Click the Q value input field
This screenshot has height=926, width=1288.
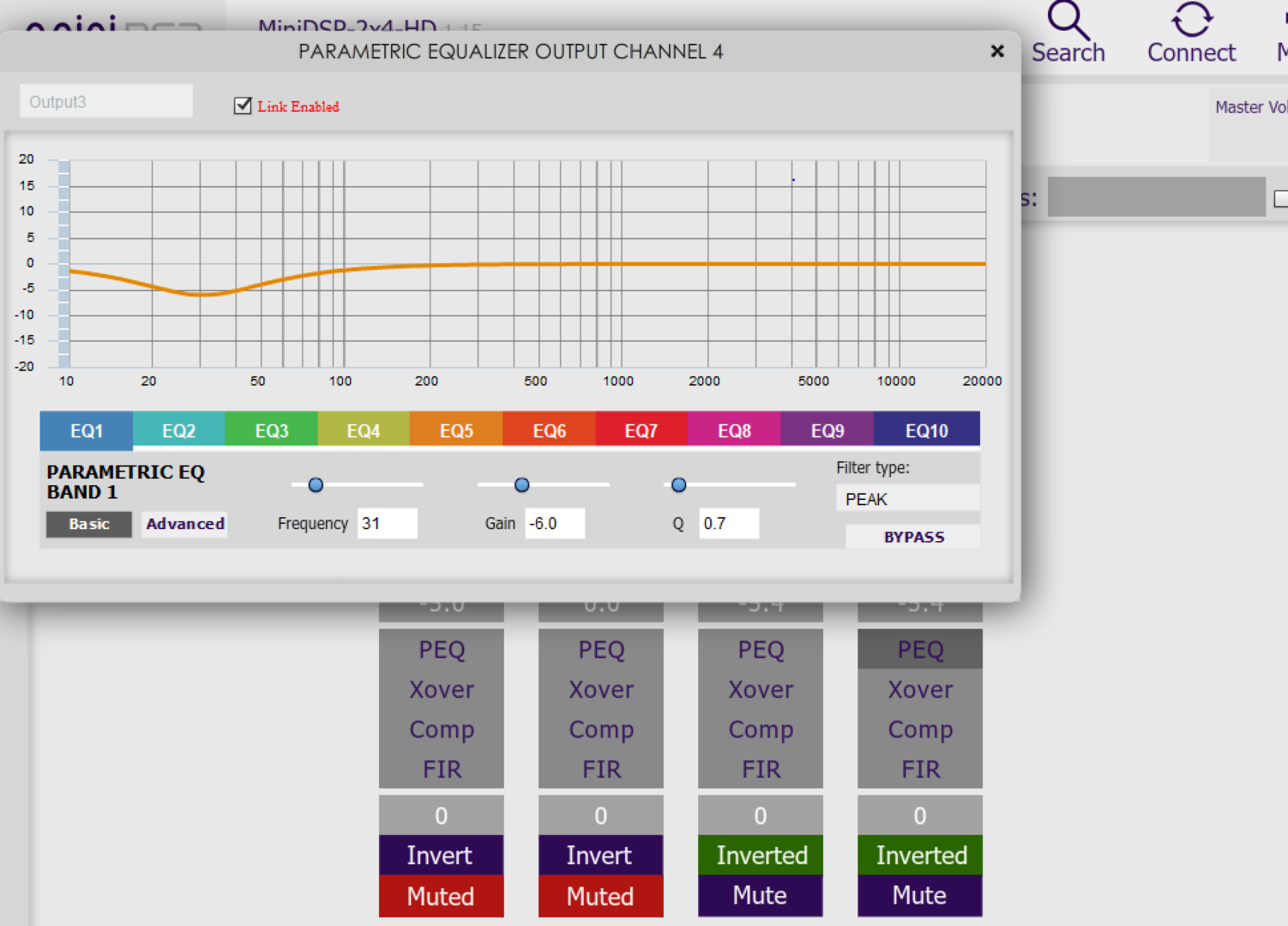point(728,523)
